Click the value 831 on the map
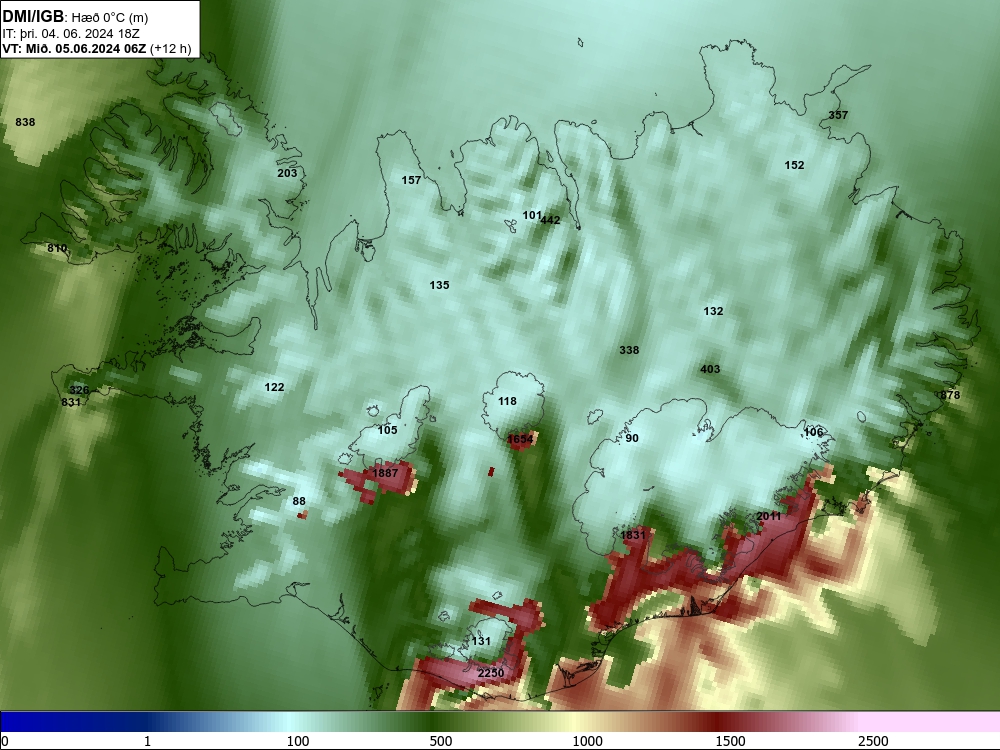1000x750 pixels. (71, 402)
